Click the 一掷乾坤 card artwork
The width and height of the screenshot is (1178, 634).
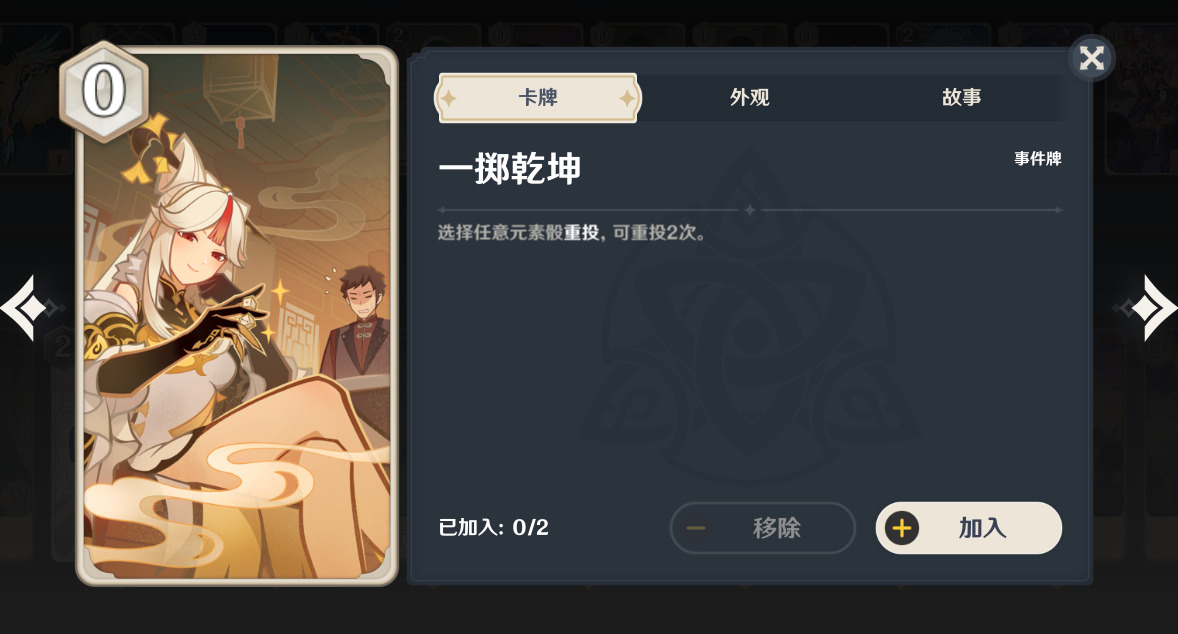pos(237,315)
